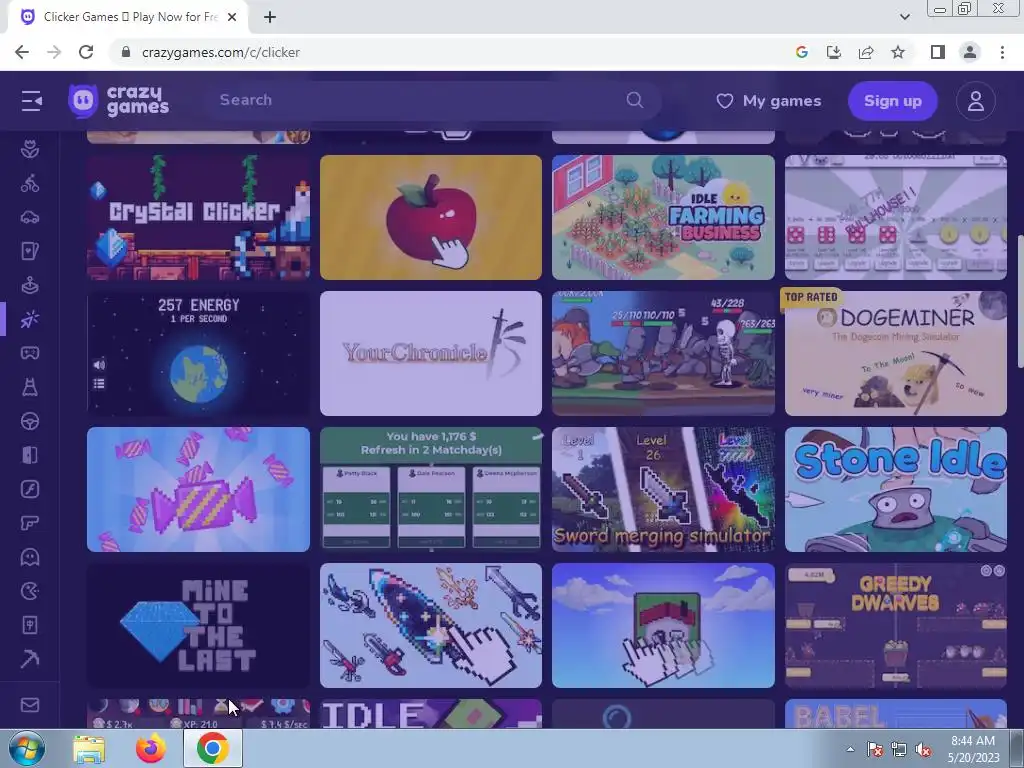Image resolution: width=1024 pixels, height=768 pixels.
Task: Toggle the Chrome side panel icon
Action: (x=938, y=52)
